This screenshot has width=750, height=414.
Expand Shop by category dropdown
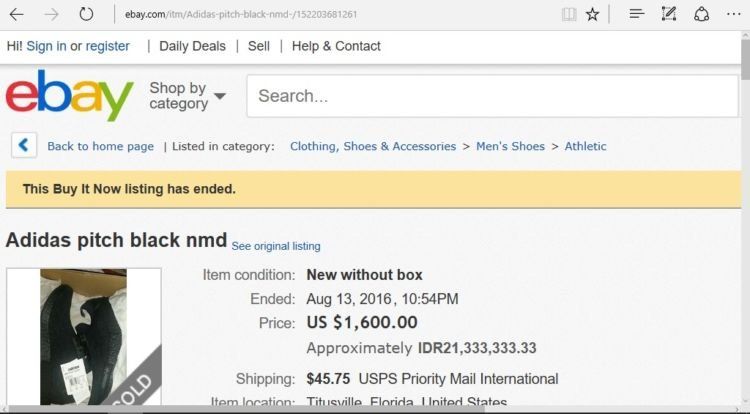point(187,96)
